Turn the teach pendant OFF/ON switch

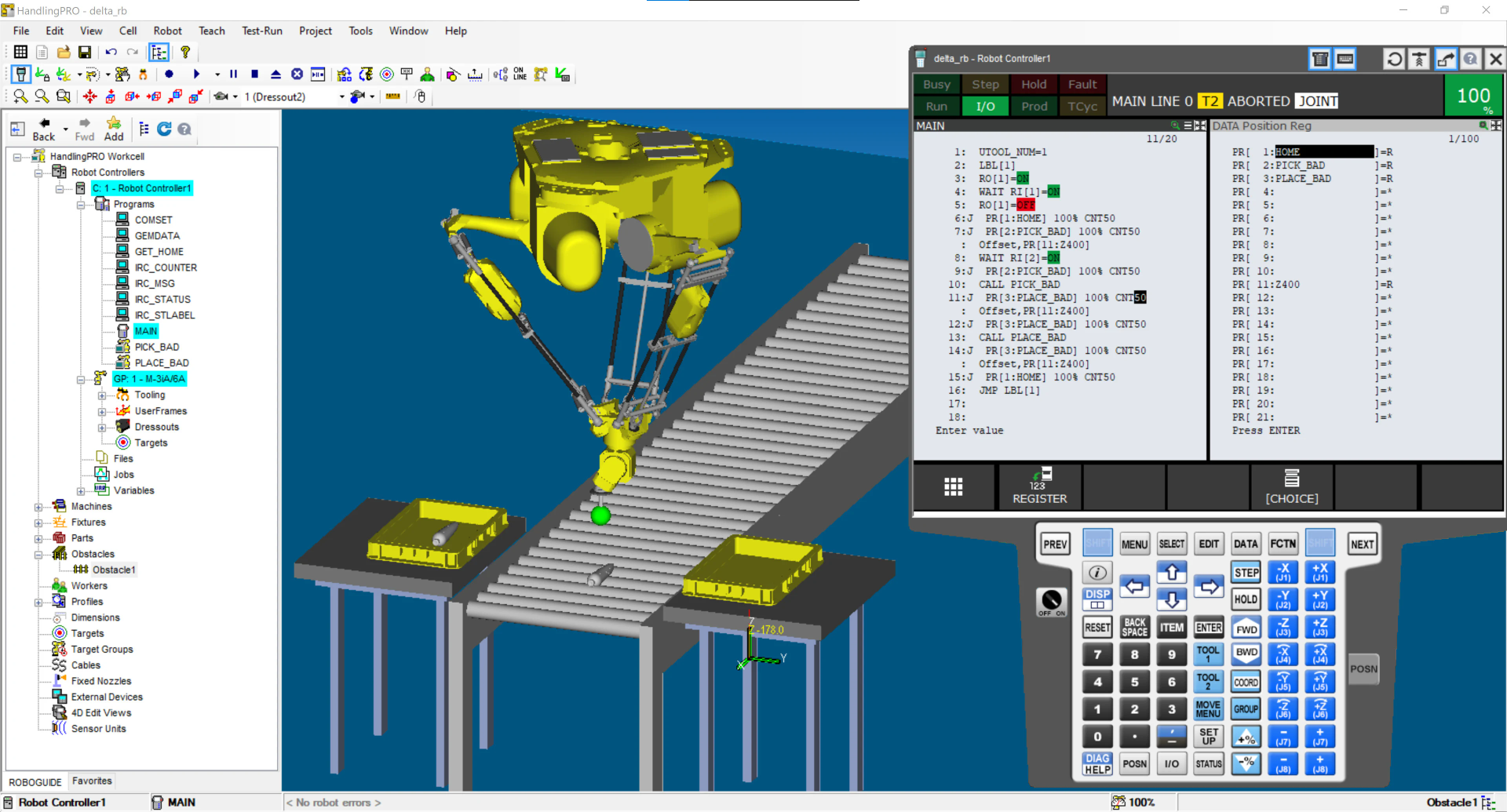(x=1052, y=602)
